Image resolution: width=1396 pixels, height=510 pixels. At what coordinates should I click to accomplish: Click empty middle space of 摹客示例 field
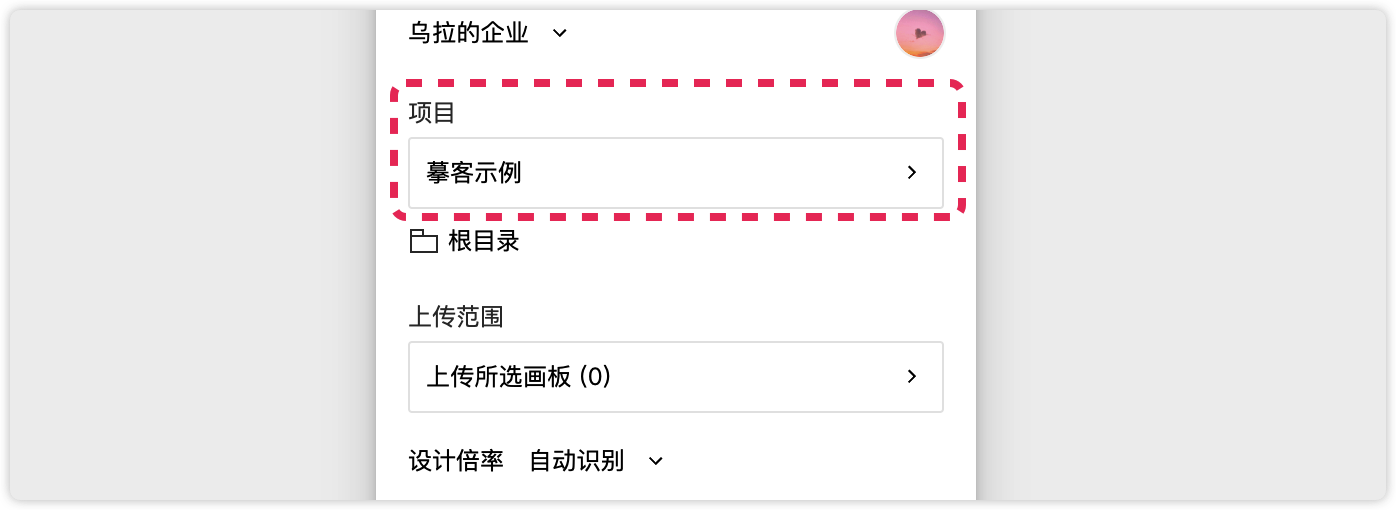pos(710,173)
